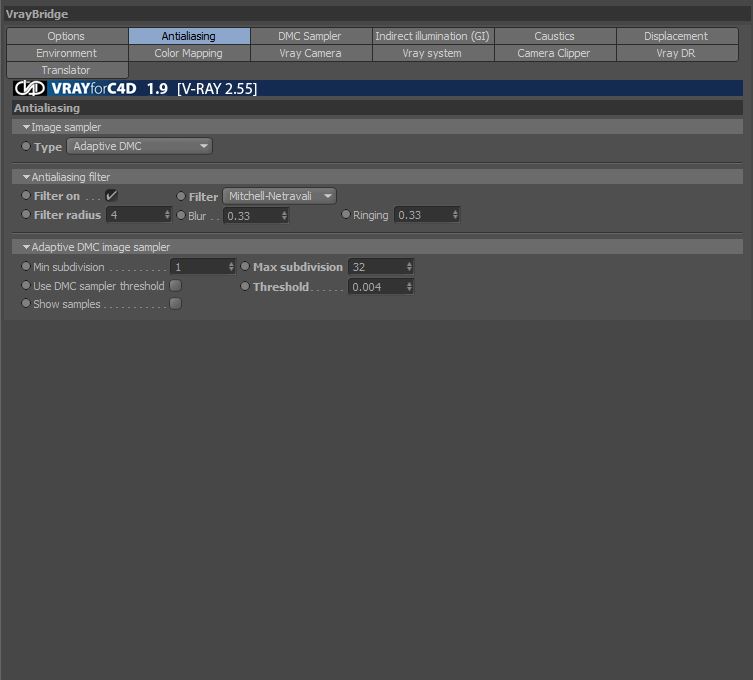Click the Antialiasing section header
This screenshot has height=680, width=753.
click(x=377, y=108)
